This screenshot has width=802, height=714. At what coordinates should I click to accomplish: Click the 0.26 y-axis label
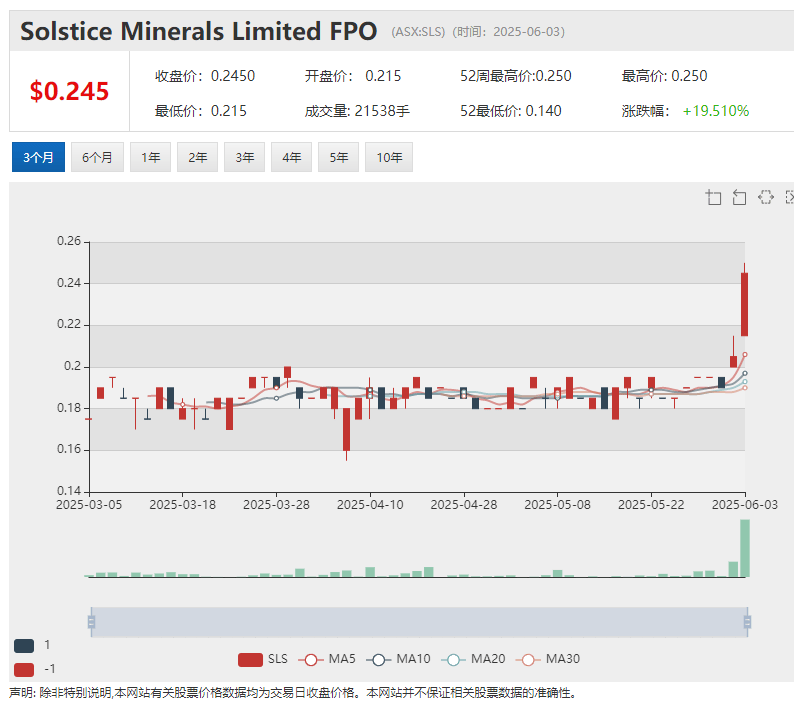click(x=69, y=241)
